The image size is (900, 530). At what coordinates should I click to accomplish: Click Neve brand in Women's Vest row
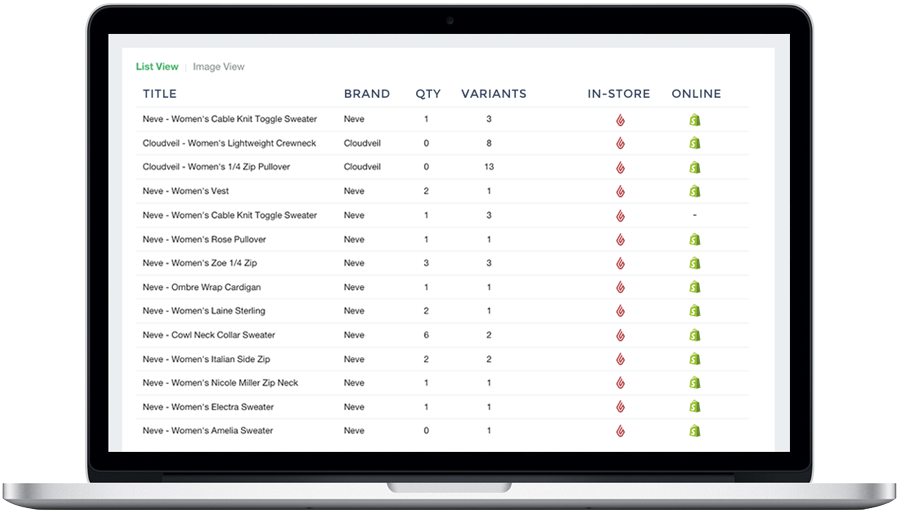click(354, 191)
